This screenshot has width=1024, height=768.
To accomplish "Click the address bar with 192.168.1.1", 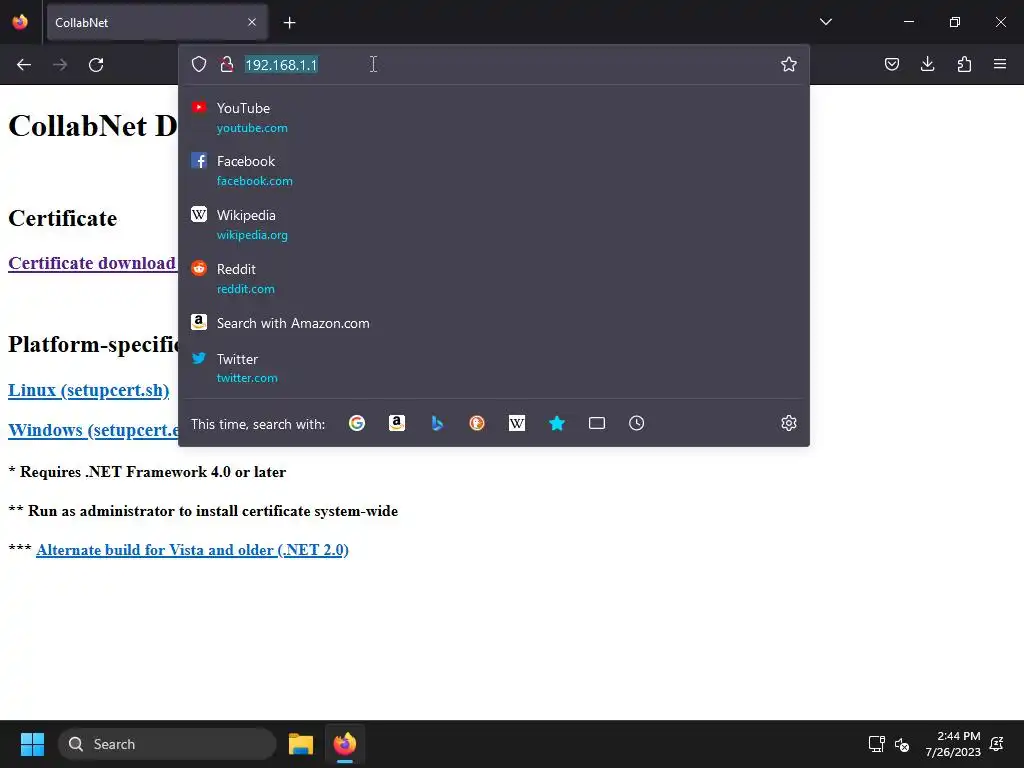I will tap(494, 64).
